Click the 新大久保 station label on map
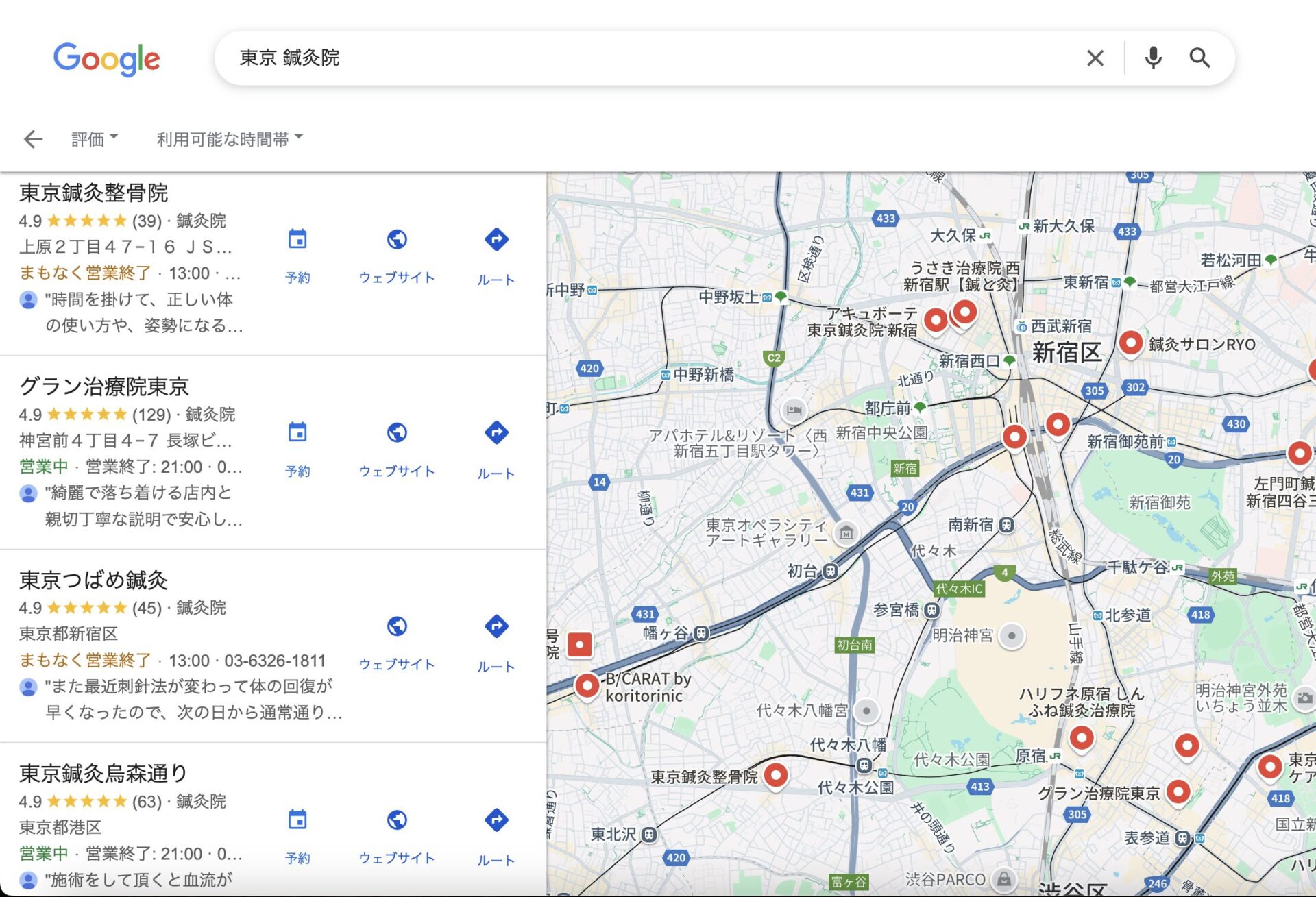 (1064, 225)
